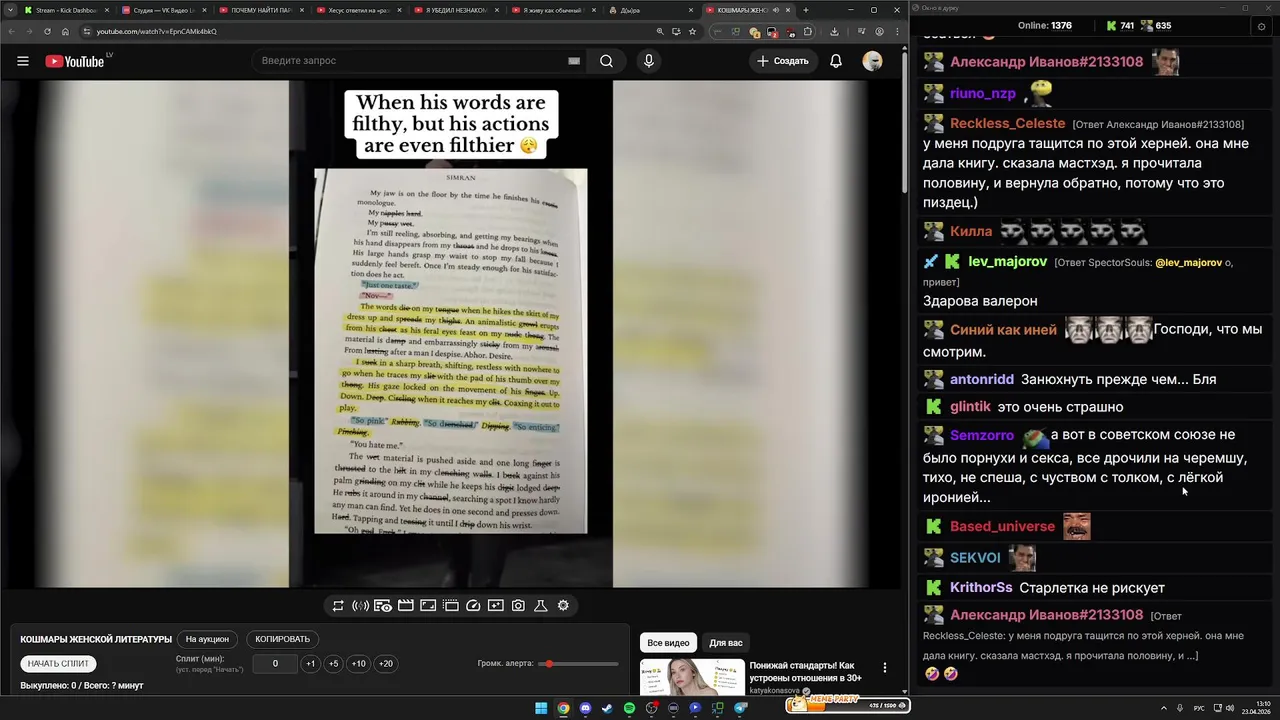Open browser downloads icon

point(834,31)
